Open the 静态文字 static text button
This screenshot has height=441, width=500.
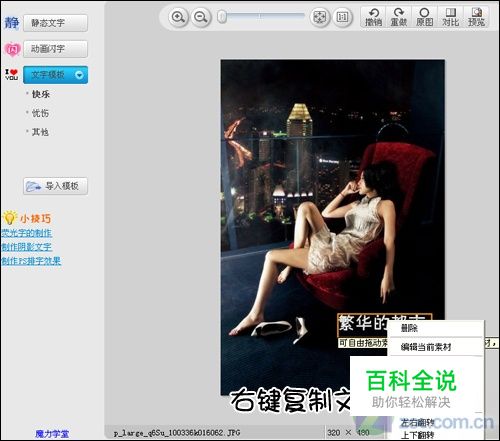pyautogui.click(x=55, y=23)
